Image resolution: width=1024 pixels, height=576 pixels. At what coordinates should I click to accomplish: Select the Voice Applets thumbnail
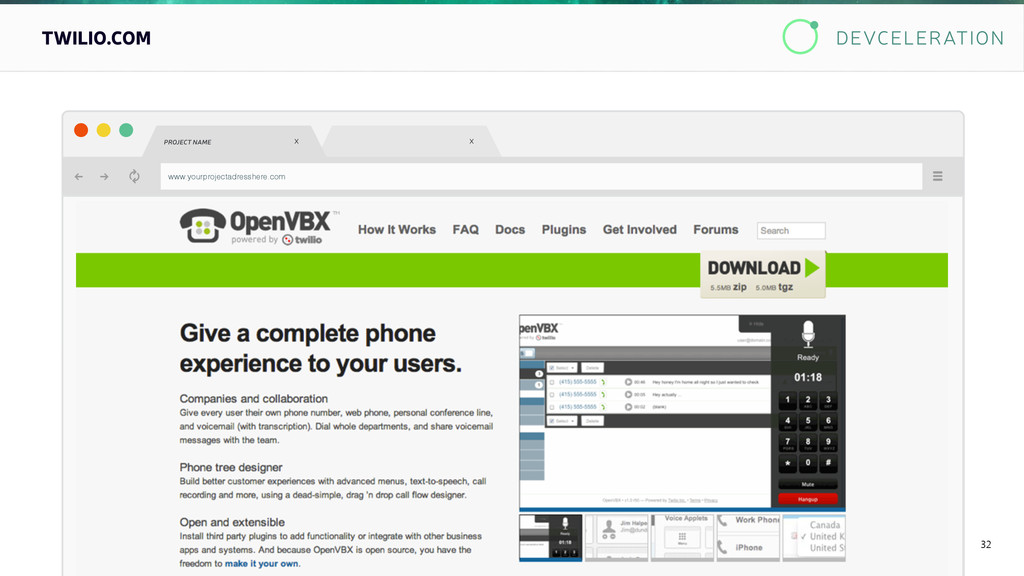682,538
